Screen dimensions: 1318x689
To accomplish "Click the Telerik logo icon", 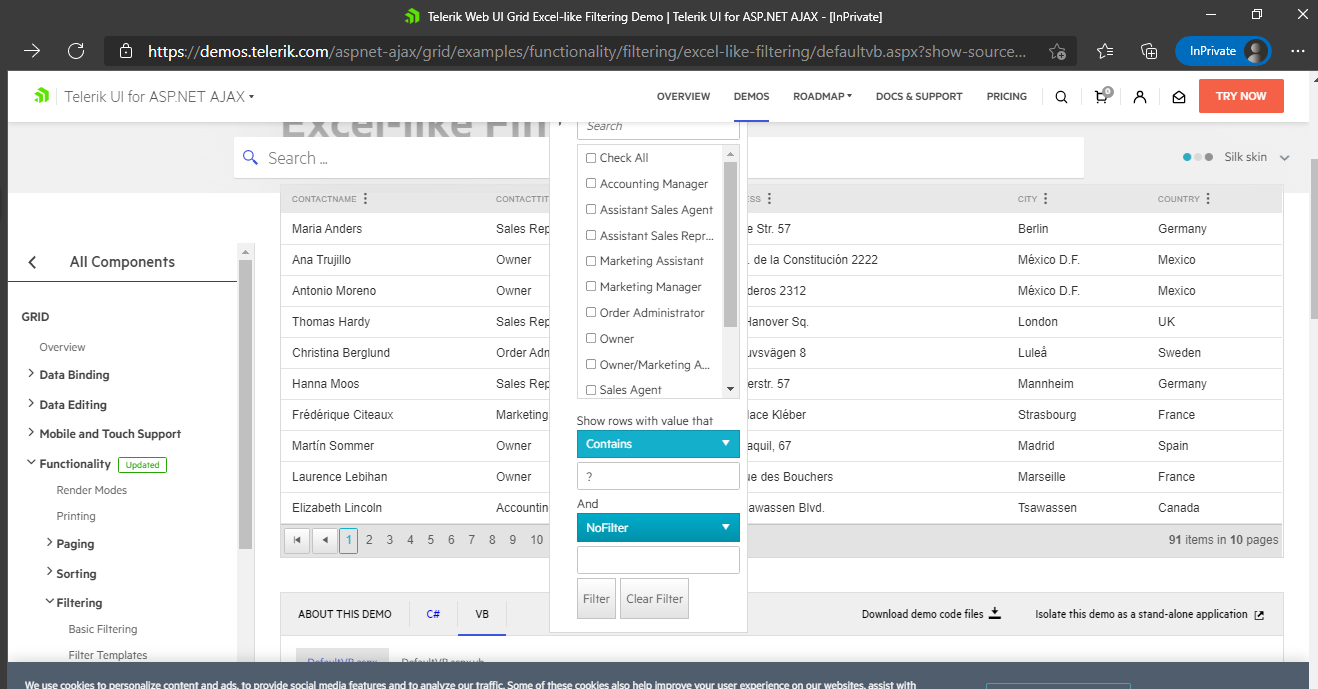I will tap(42, 96).
